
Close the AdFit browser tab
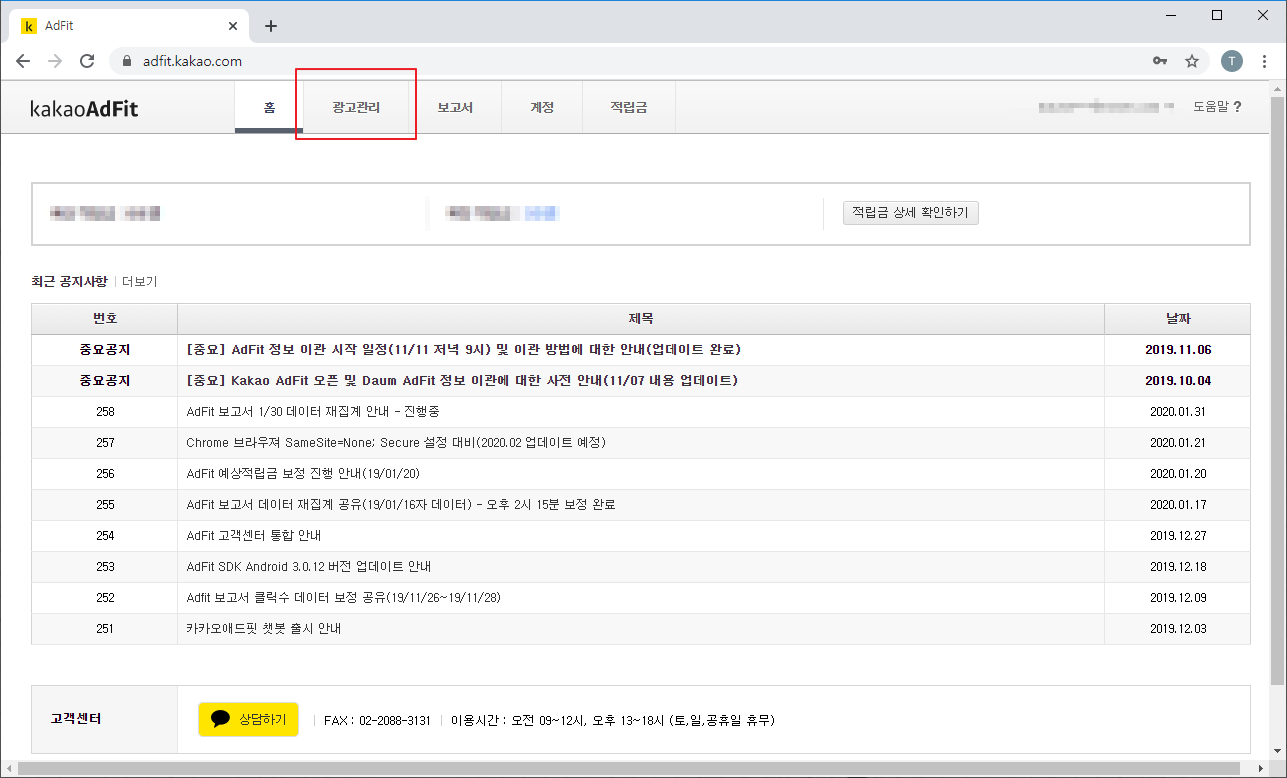pos(234,26)
